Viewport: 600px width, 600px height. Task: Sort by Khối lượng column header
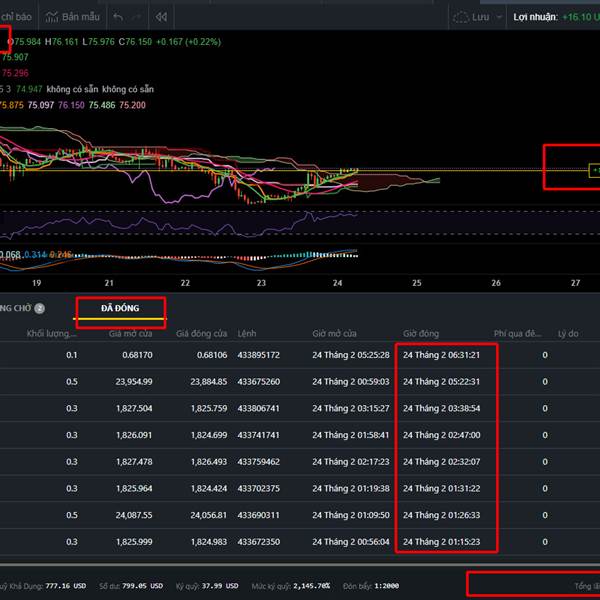click(x=51, y=333)
